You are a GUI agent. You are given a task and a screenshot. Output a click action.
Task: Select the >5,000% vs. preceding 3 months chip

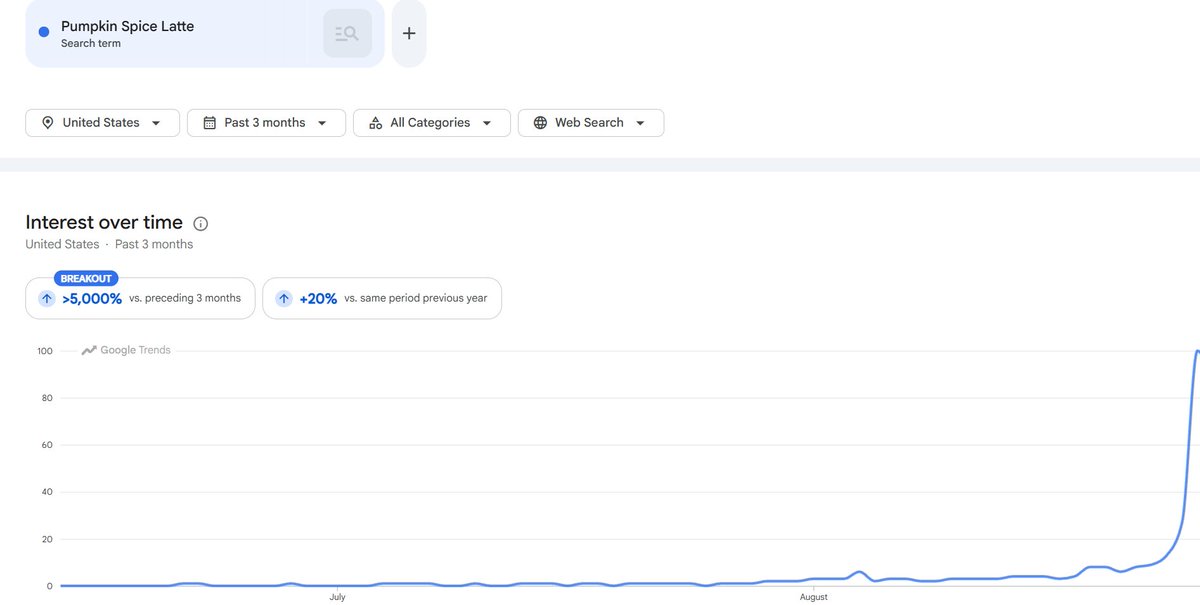pos(140,298)
